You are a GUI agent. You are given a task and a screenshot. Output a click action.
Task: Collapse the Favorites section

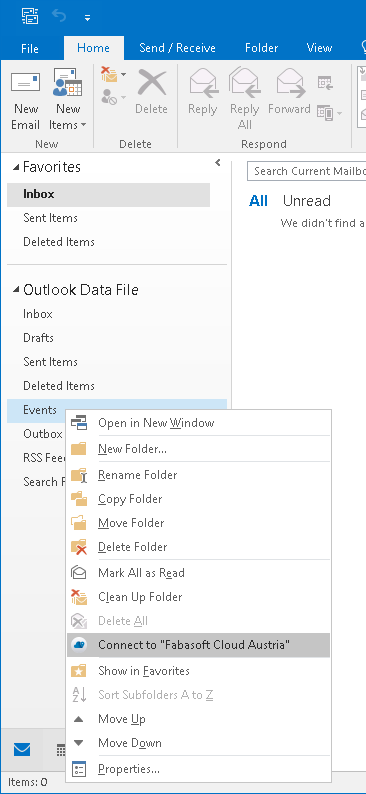point(16,168)
